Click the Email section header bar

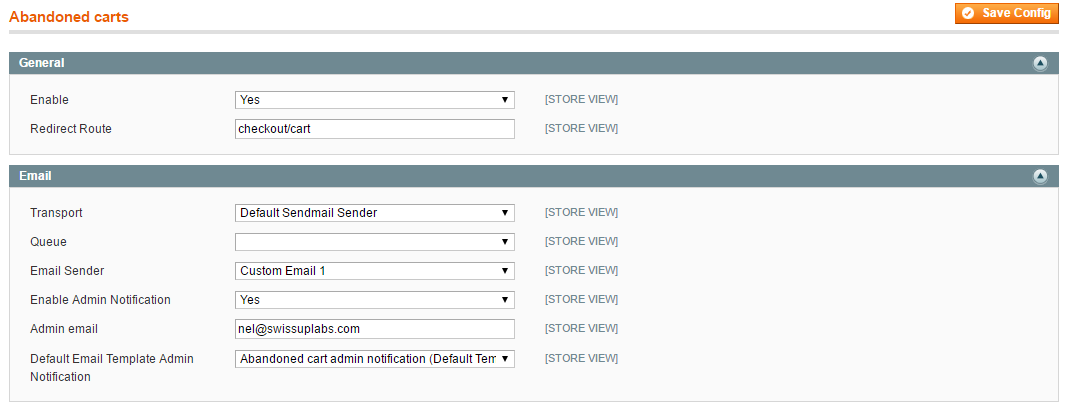pyautogui.click(x=532, y=176)
